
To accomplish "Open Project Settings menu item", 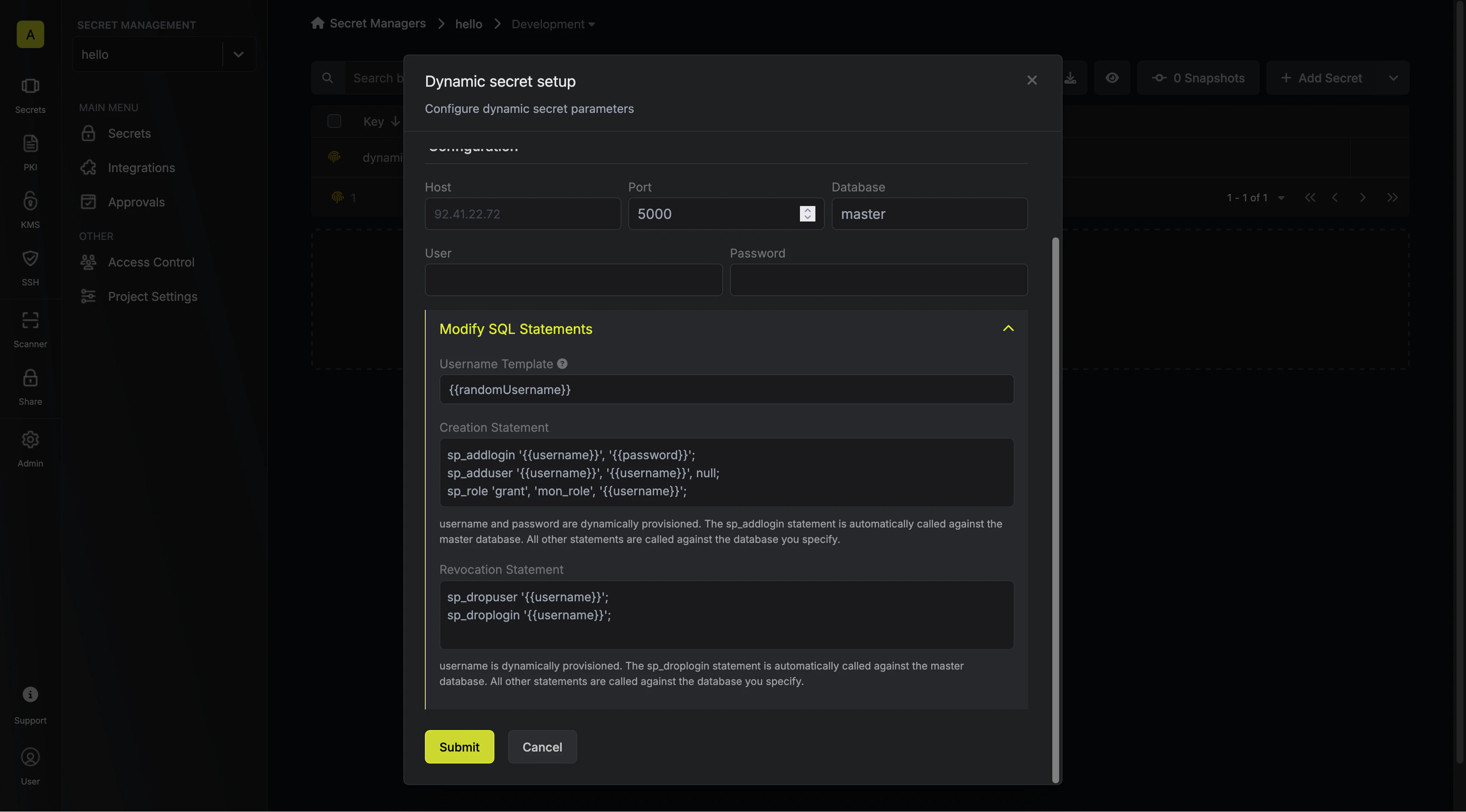I will (152, 297).
